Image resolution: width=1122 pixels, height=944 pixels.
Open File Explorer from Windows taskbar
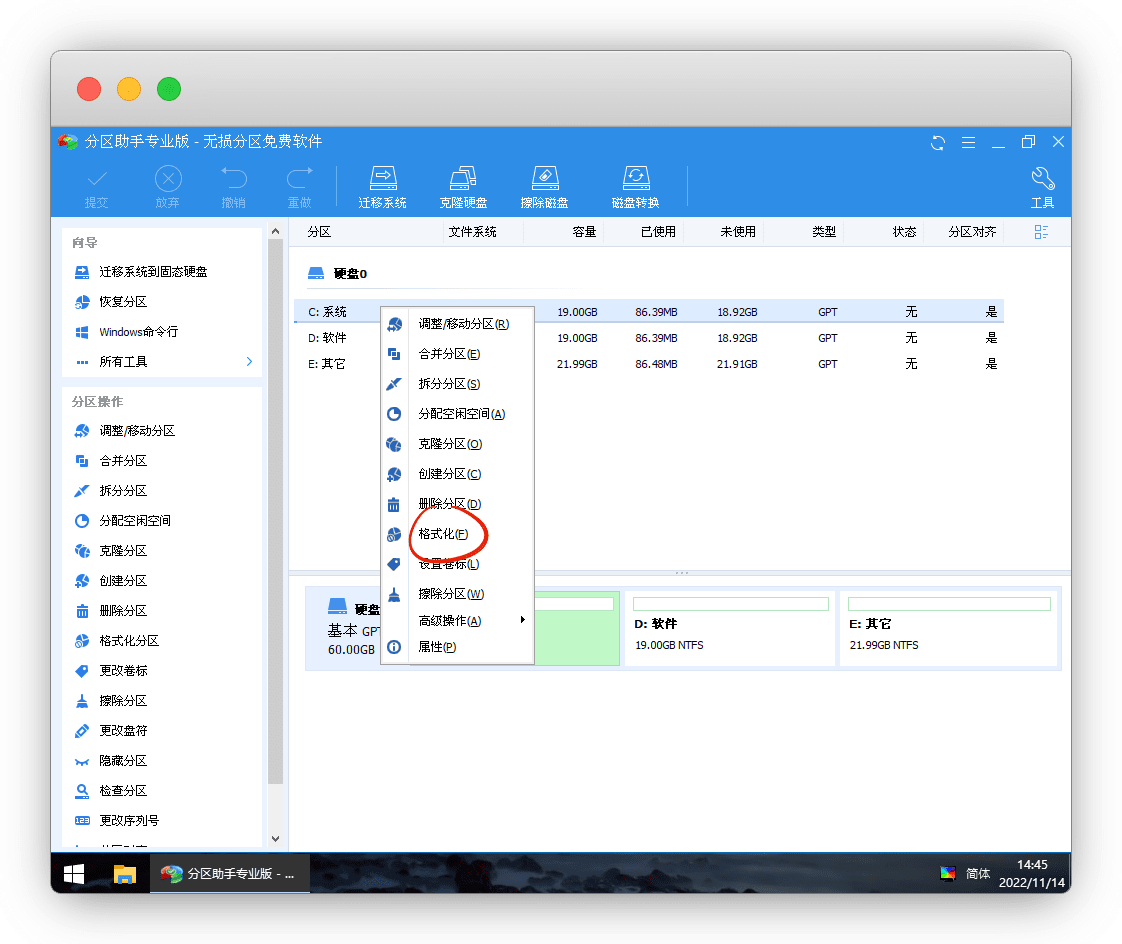click(124, 874)
